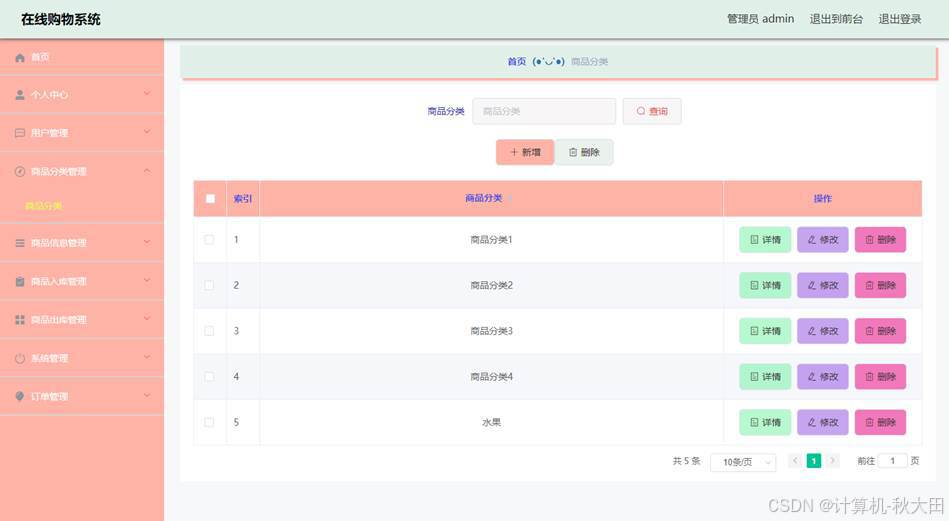Click the grid icon beside 商品出库管理
Image resolution: width=949 pixels, height=521 pixels.
click(x=20, y=320)
